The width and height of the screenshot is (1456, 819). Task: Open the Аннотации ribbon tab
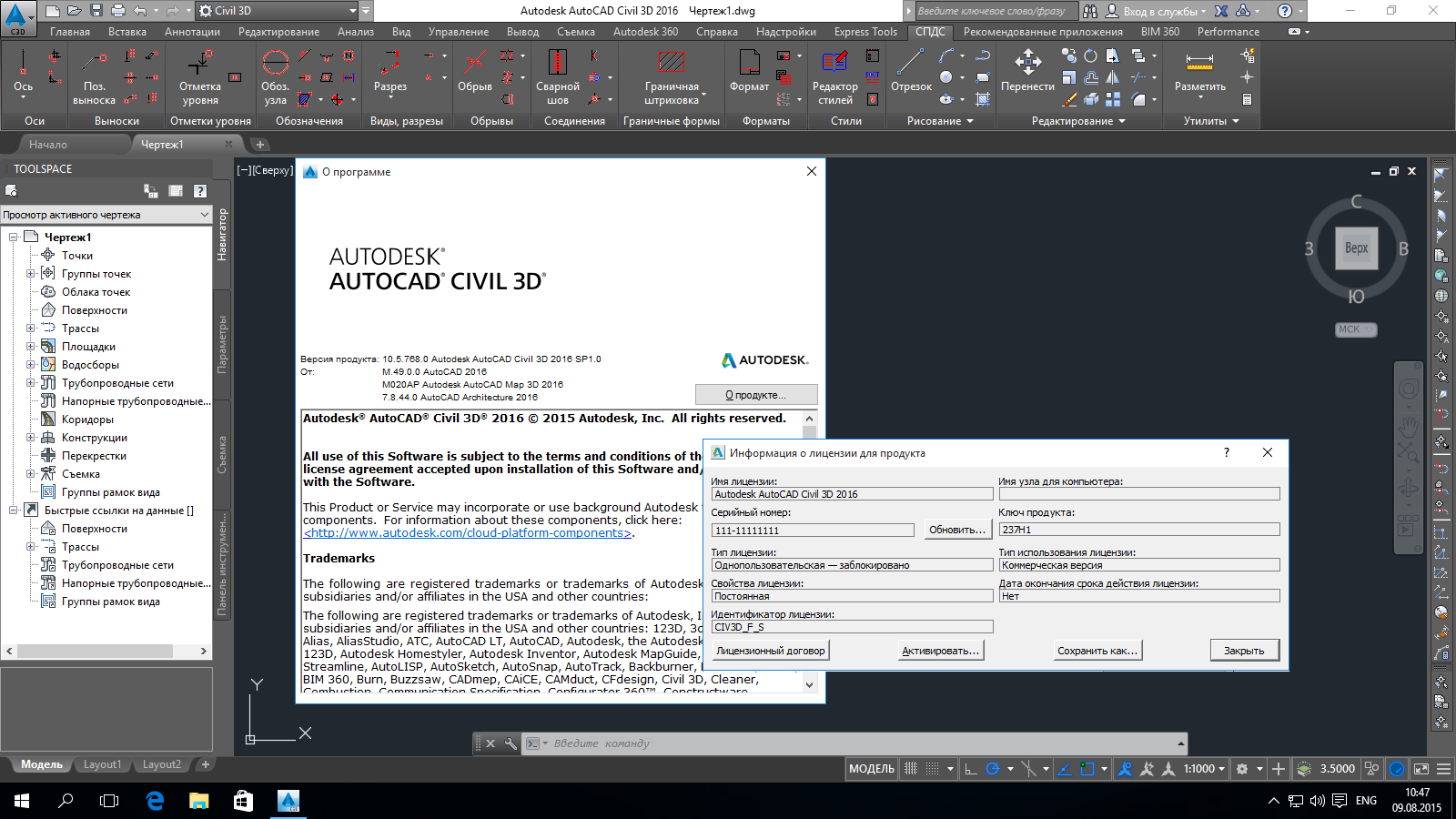(x=192, y=32)
